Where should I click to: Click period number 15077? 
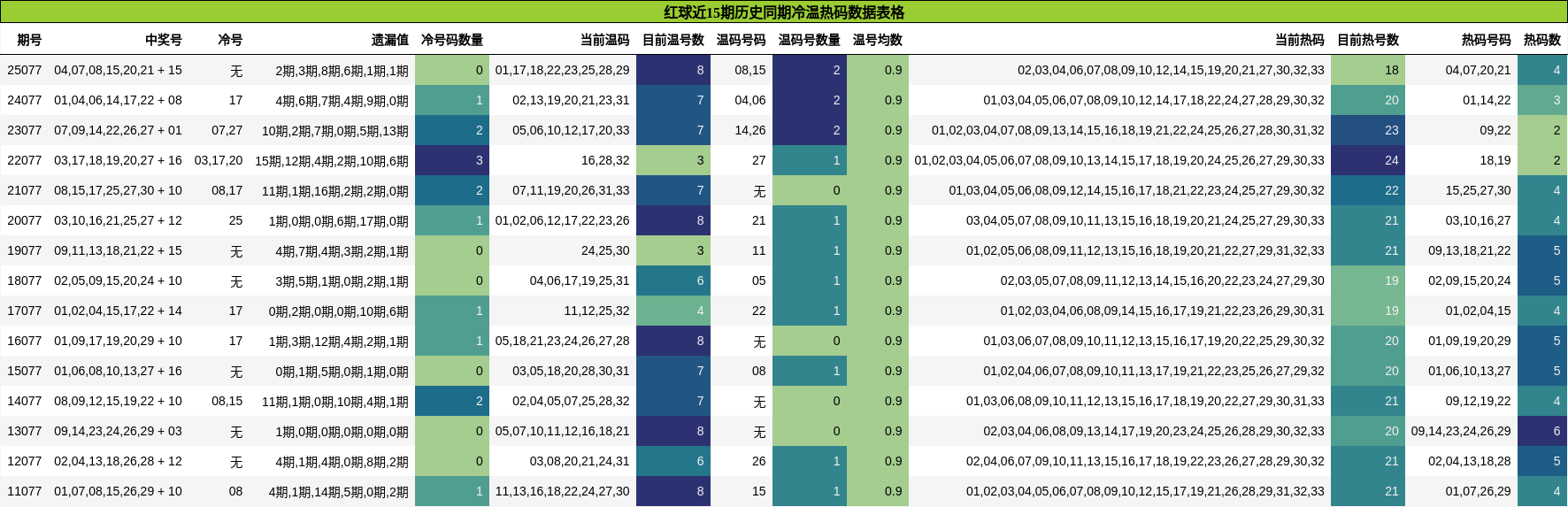[x=25, y=371]
